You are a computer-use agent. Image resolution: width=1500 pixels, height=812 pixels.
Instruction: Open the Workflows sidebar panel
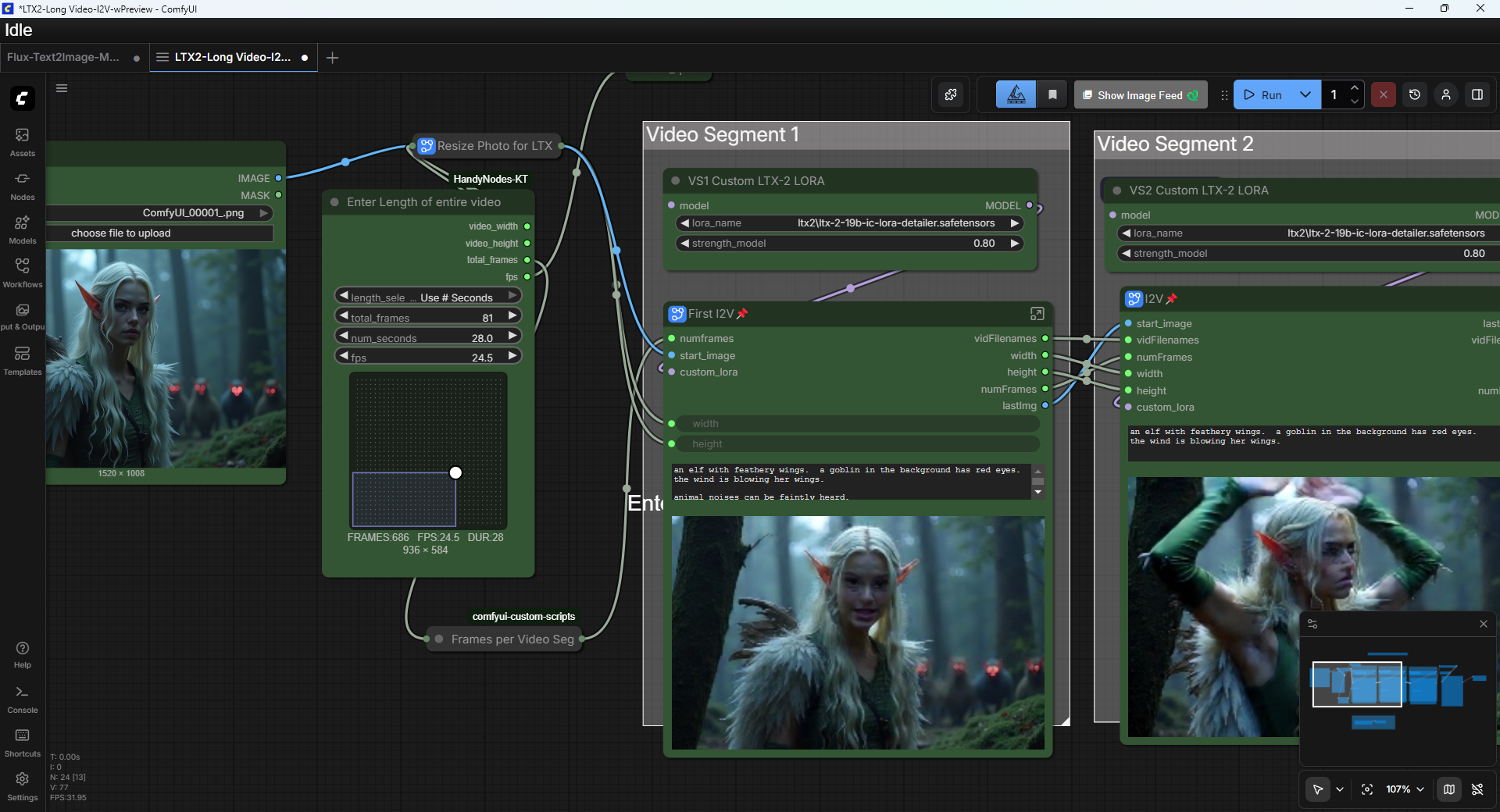pos(22,273)
